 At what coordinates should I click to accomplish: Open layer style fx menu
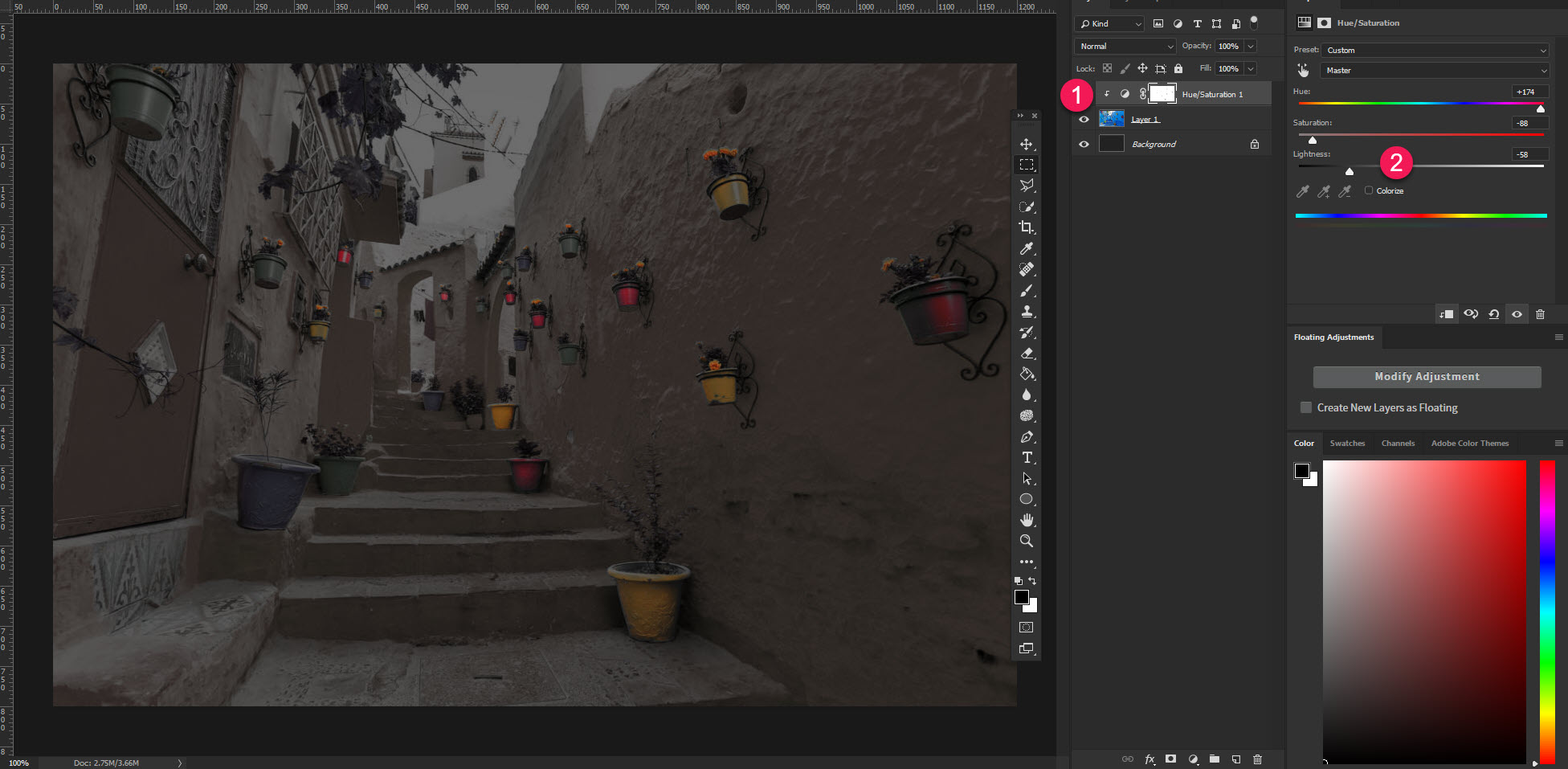(1149, 759)
